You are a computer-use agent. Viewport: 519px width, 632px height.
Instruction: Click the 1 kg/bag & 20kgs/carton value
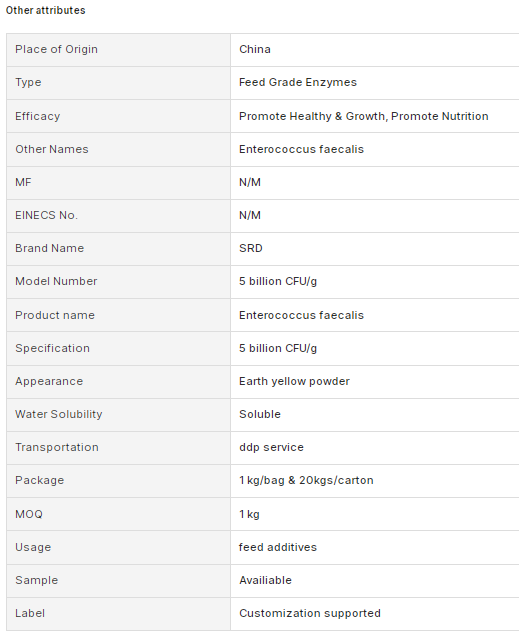click(x=306, y=481)
